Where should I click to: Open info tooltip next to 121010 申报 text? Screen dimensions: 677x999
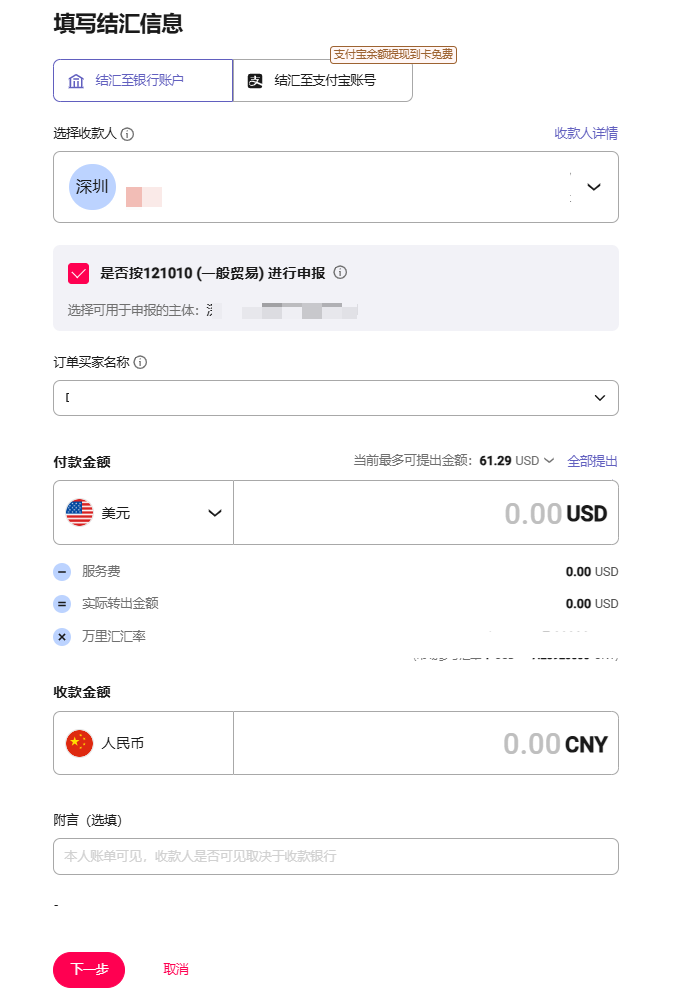pyautogui.click(x=340, y=271)
